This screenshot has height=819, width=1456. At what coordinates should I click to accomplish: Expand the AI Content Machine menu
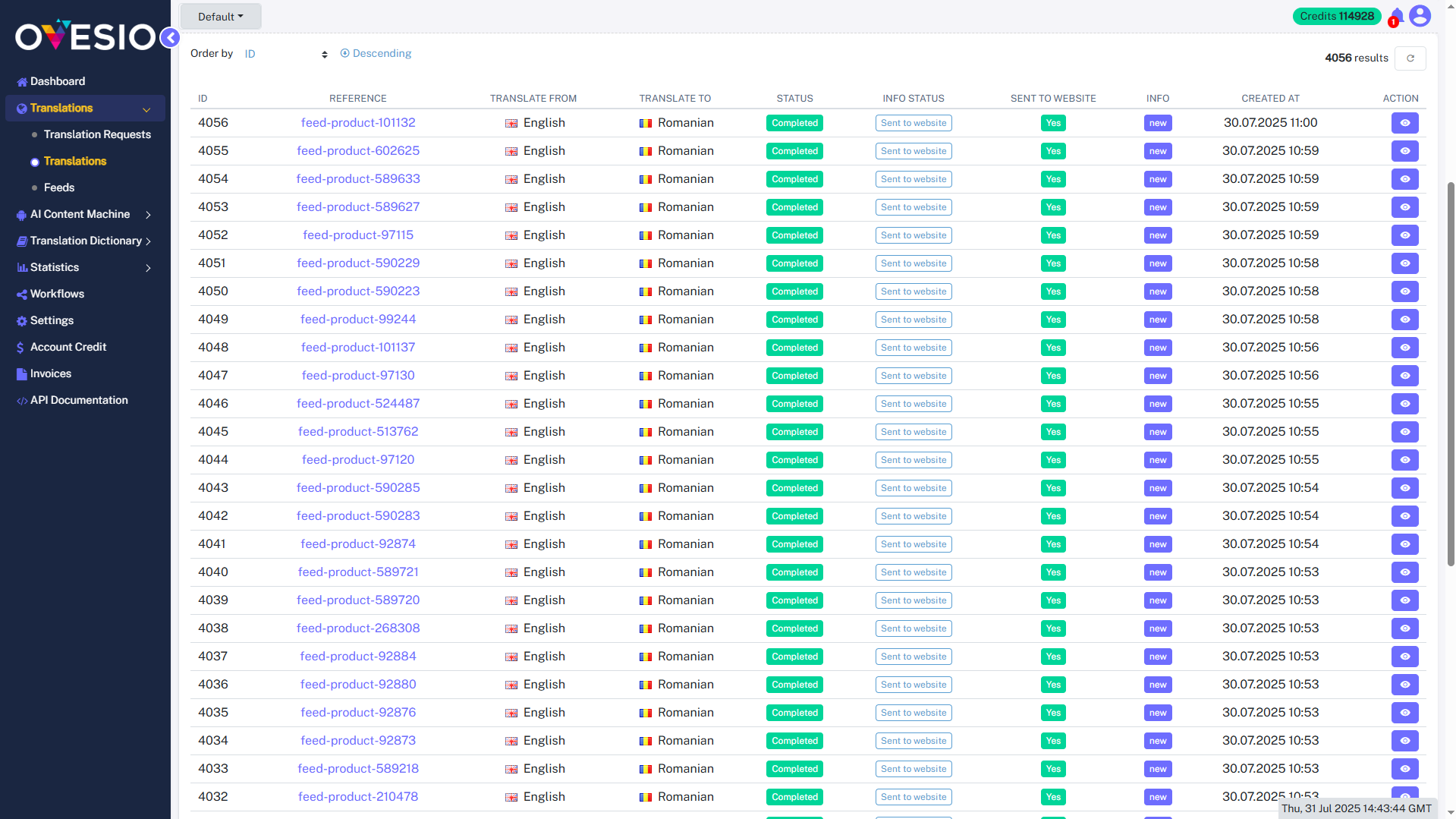pos(80,214)
